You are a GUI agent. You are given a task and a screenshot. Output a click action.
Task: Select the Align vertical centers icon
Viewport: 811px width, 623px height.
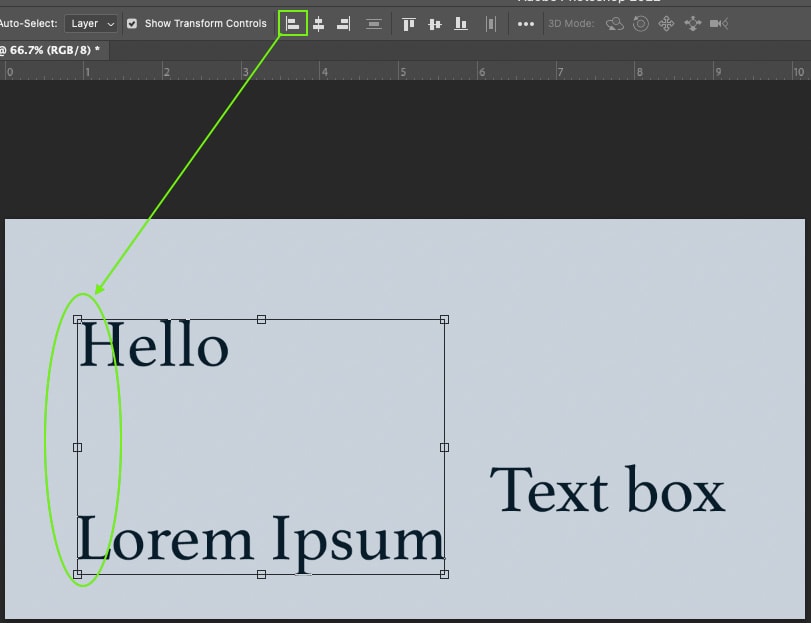[435, 23]
